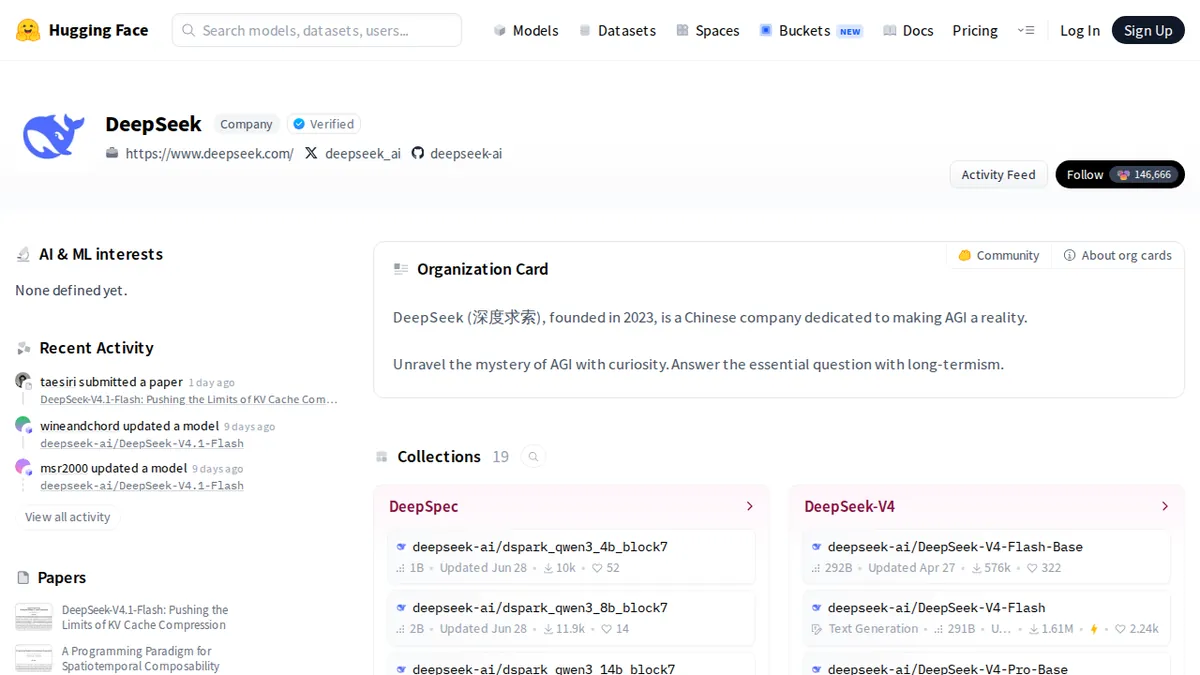Expand the DeepSeek-V4 collection chevron
The width and height of the screenshot is (1200, 675).
(1165, 507)
